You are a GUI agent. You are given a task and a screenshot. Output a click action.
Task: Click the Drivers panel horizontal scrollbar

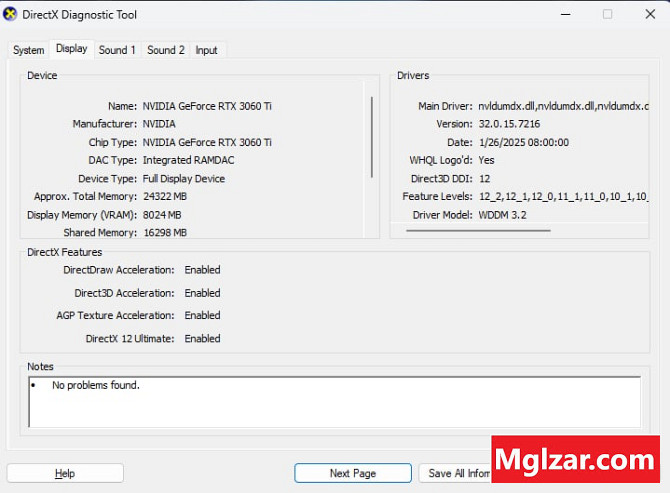478,230
